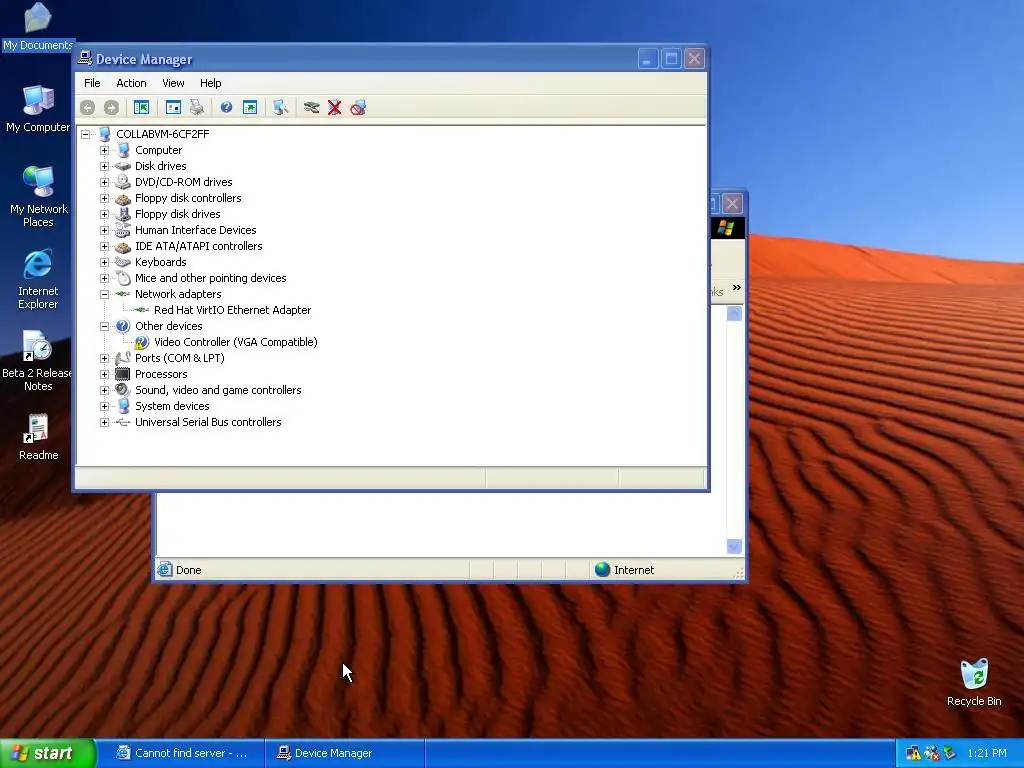Open the Readme desktop shortcut

click(38, 437)
